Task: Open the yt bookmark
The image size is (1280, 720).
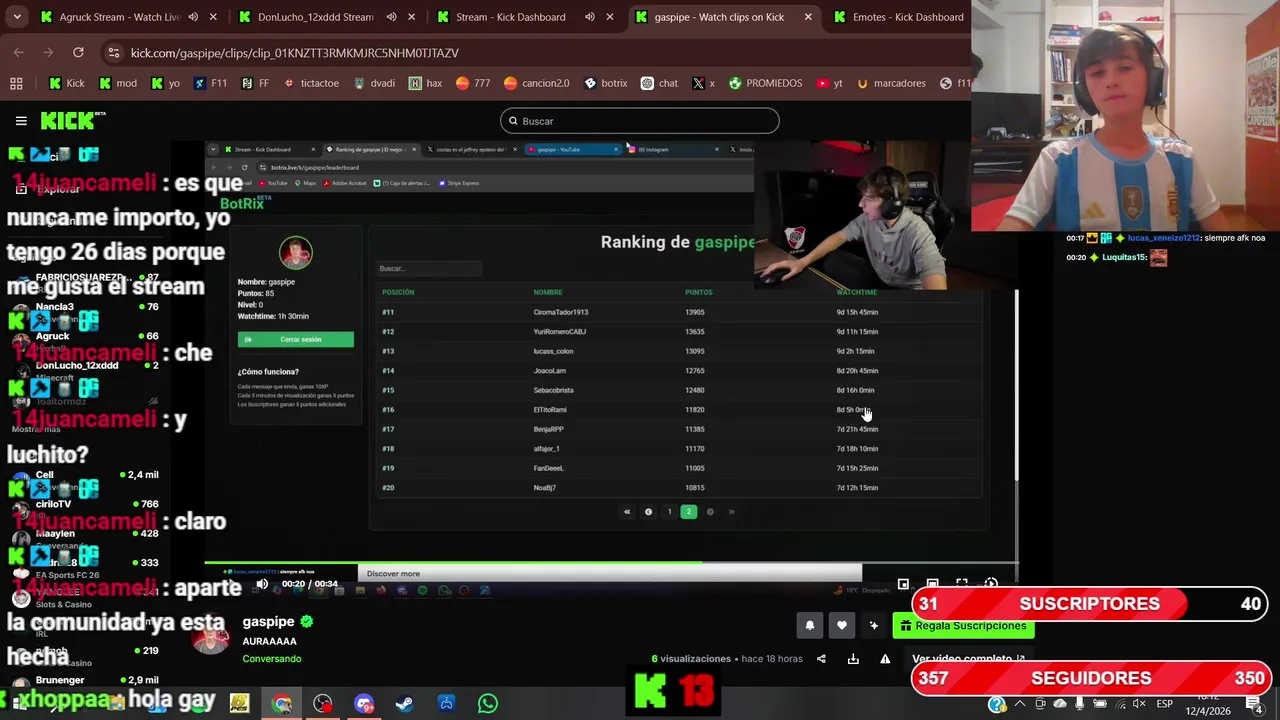Action: (830, 83)
